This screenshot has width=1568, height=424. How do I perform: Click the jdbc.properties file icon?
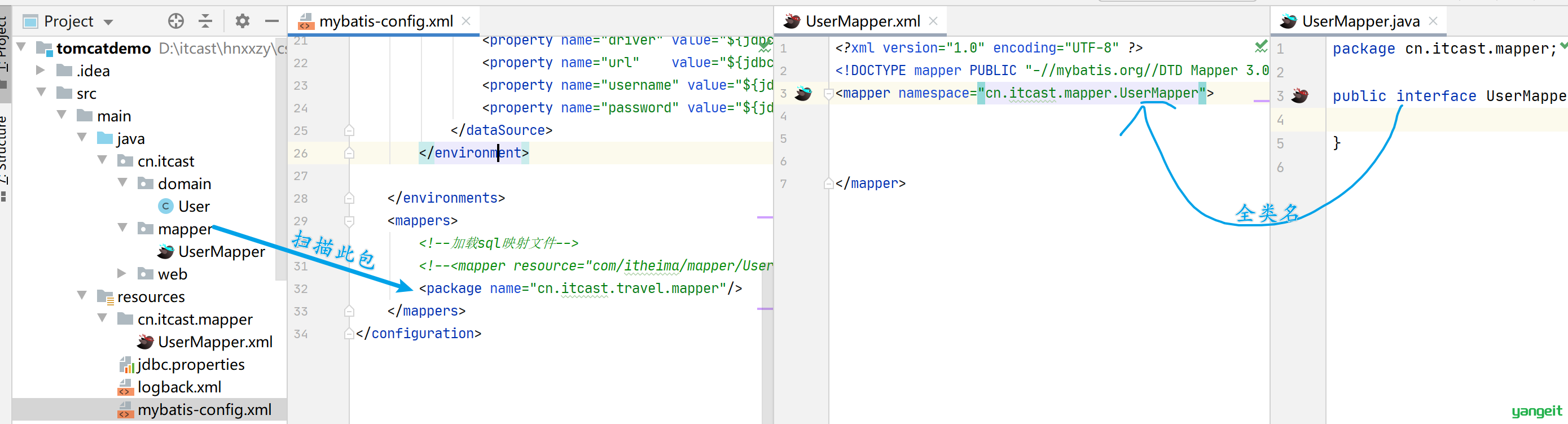125,364
